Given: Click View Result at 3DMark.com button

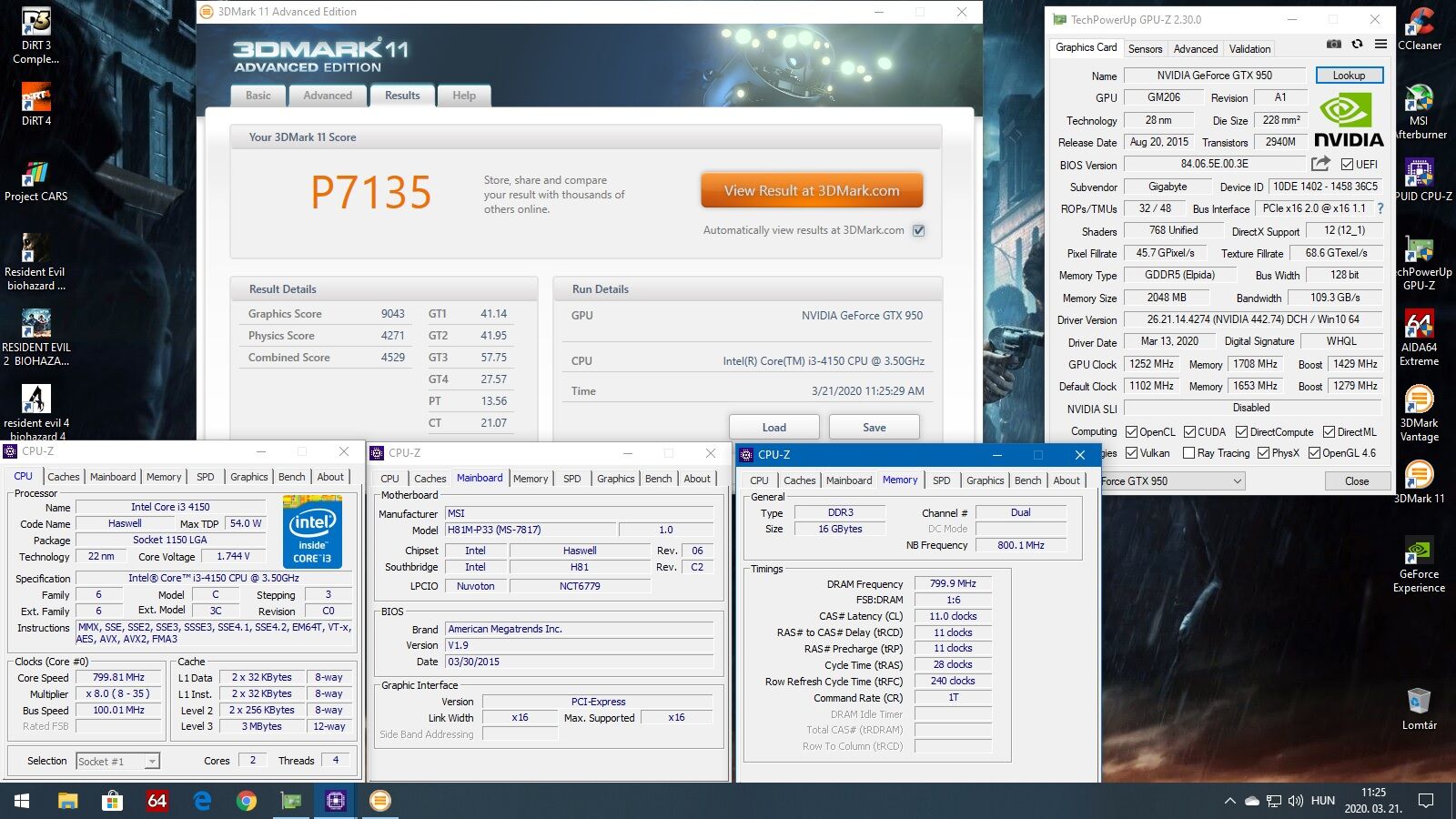Looking at the screenshot, I should (x=812, y=191).
